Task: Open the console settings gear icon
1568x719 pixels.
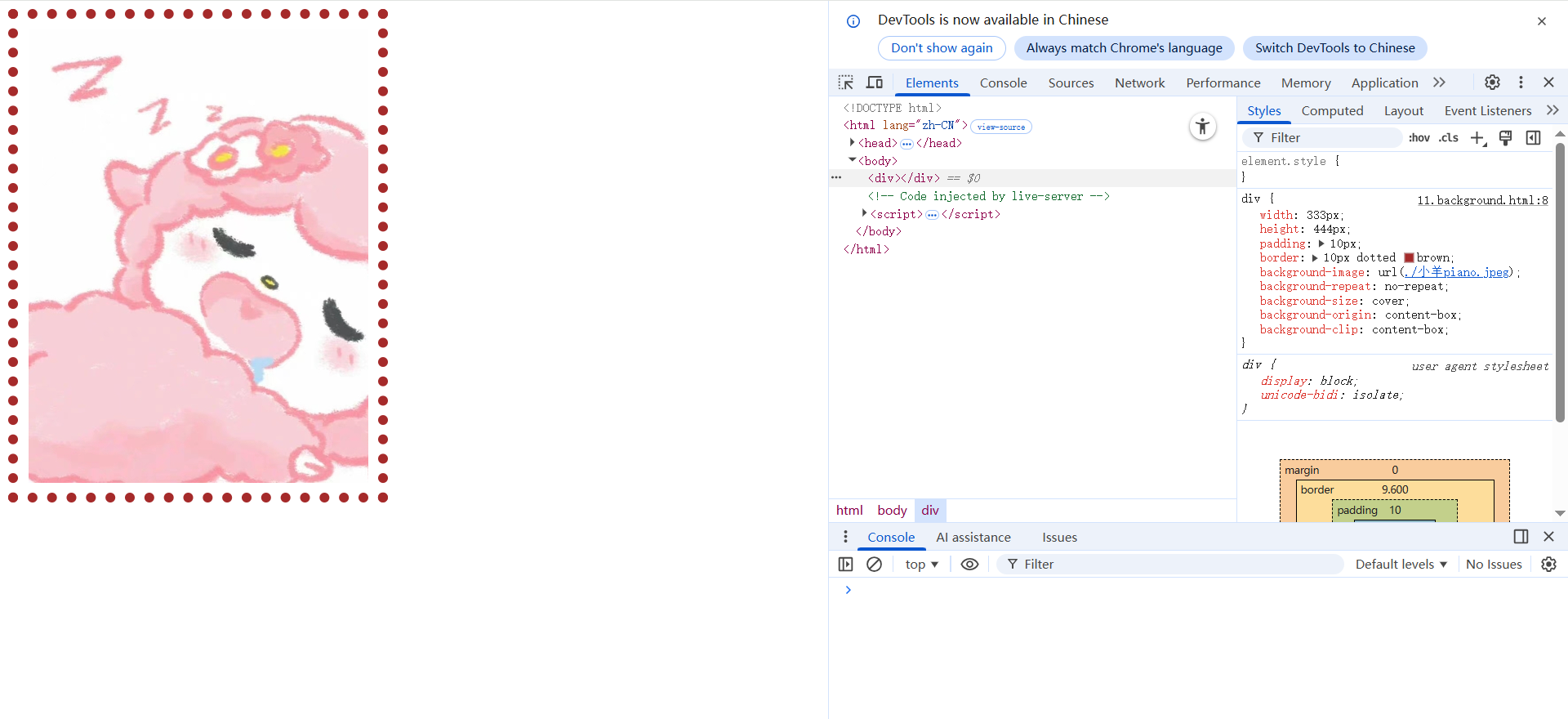Action: coord(1548,565)
